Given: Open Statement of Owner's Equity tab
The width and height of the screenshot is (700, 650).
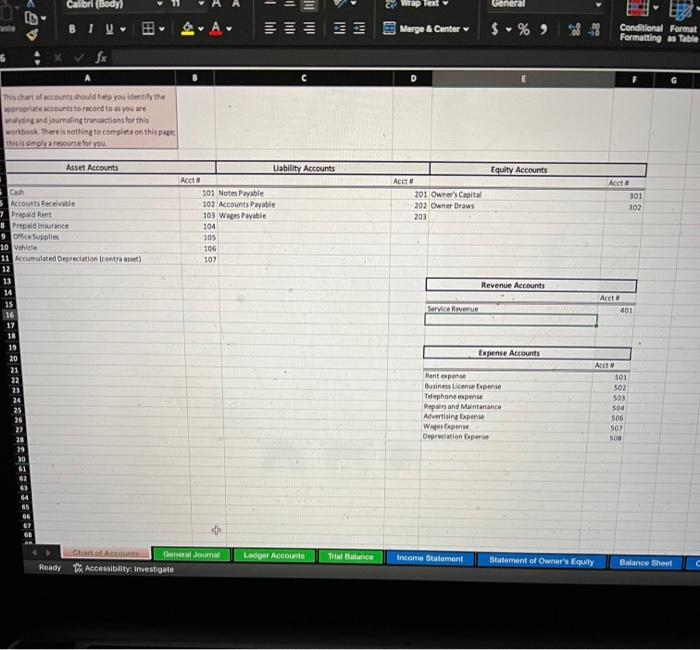Looking at the screenshot, I should [x=542, y=561].
